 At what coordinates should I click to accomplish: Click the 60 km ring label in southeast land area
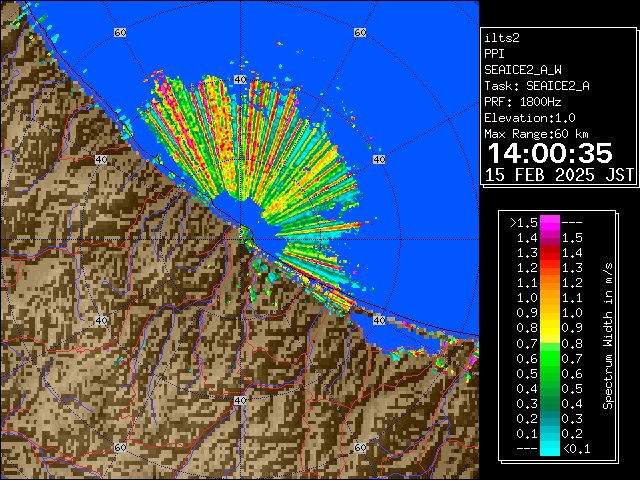pos(360,447)
